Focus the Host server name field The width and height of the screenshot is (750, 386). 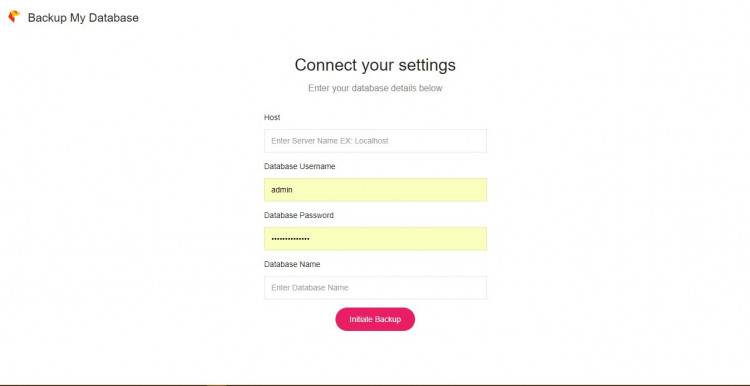click(375, 141)
